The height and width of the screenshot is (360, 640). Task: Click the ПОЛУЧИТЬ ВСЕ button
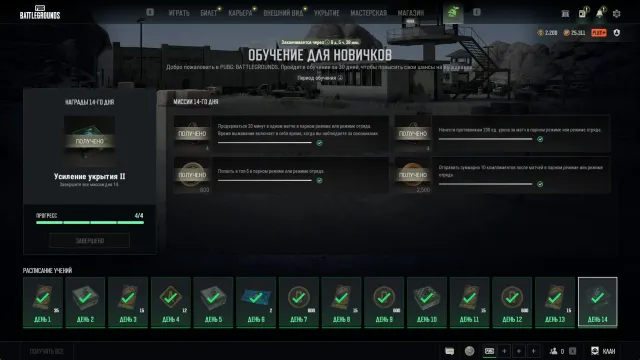(x=47, y=351)
